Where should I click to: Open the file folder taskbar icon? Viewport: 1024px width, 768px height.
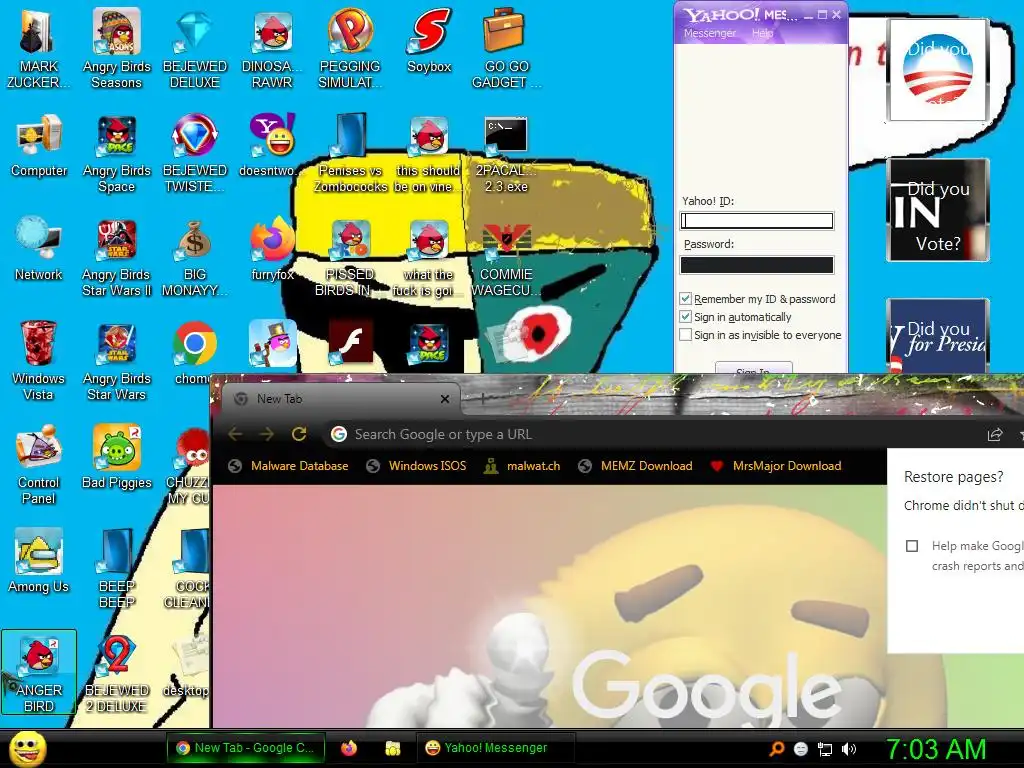(x=392, y=748)
